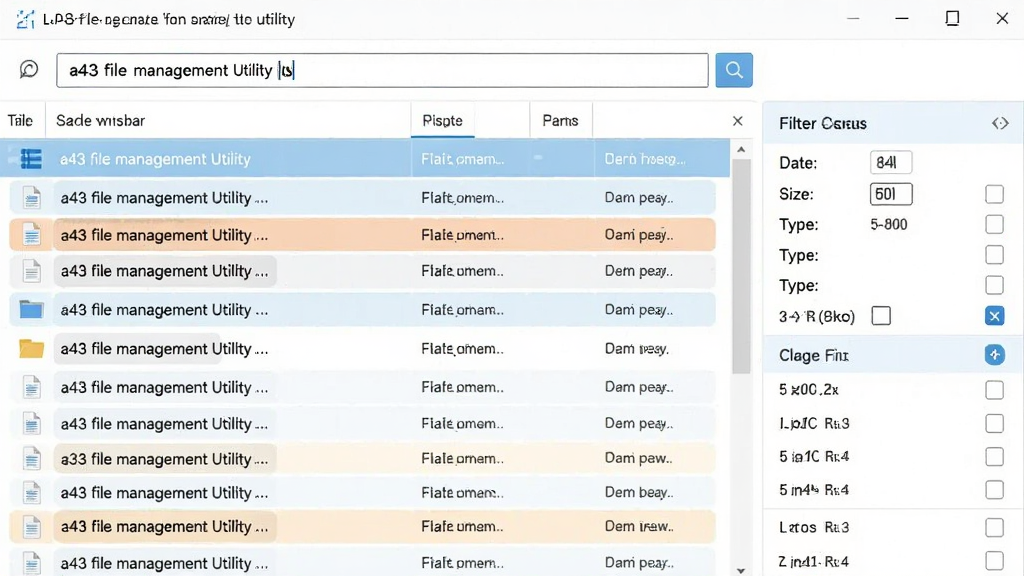1024x576 pixels.
Task: Click the document icon of the a33 file row
Action: [31, 458]
